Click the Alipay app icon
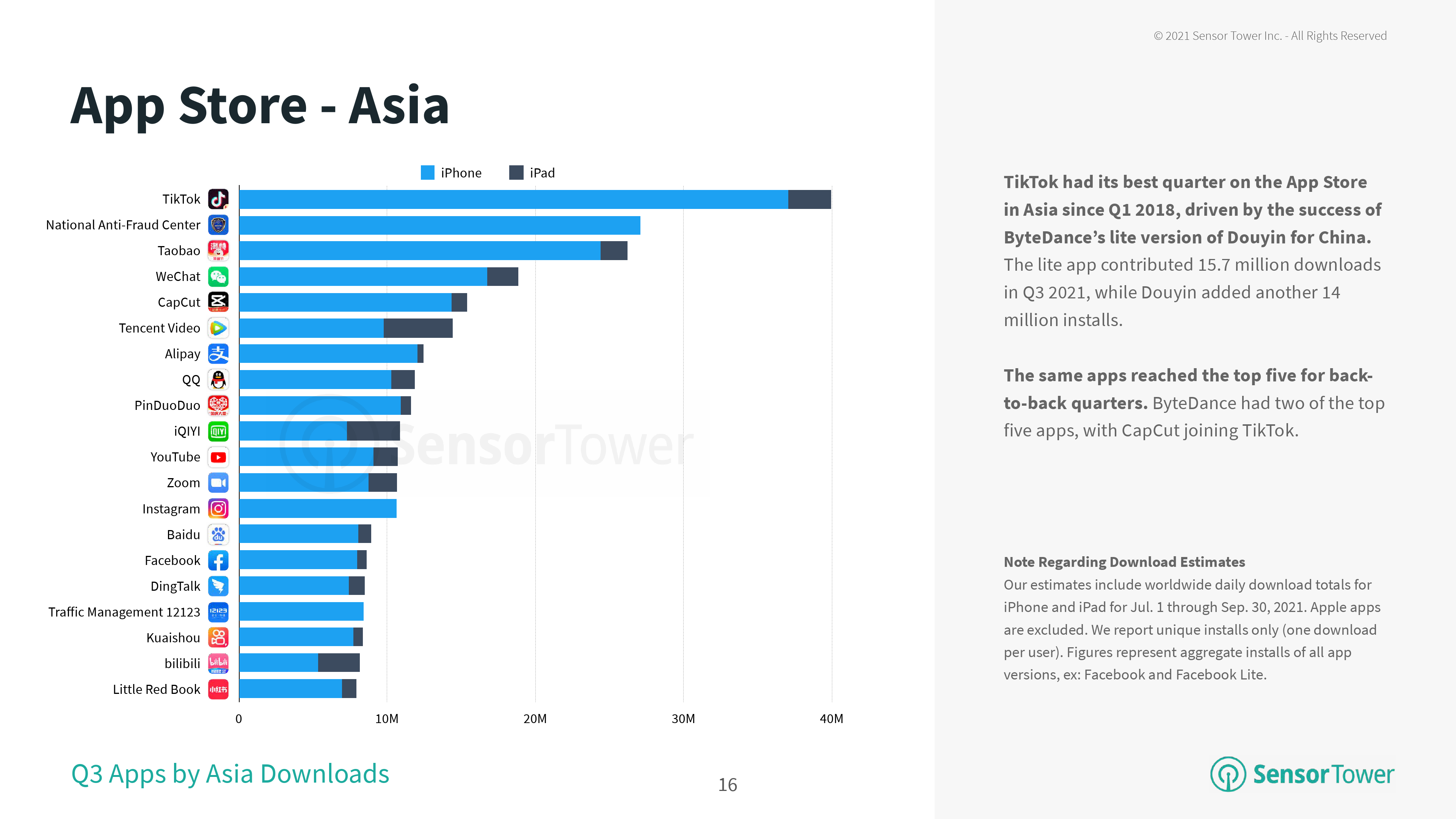Screen dimensions: 1456x819 [218, 354]
